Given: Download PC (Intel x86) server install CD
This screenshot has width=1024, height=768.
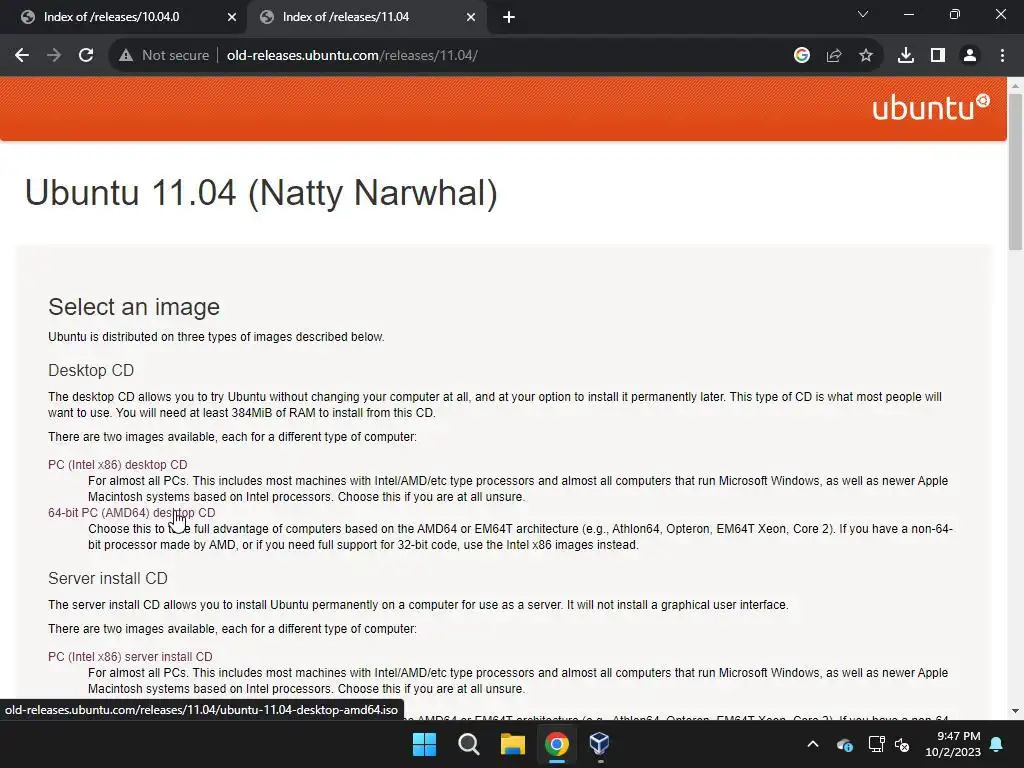Looking at the screenshot, I should 130,656.
